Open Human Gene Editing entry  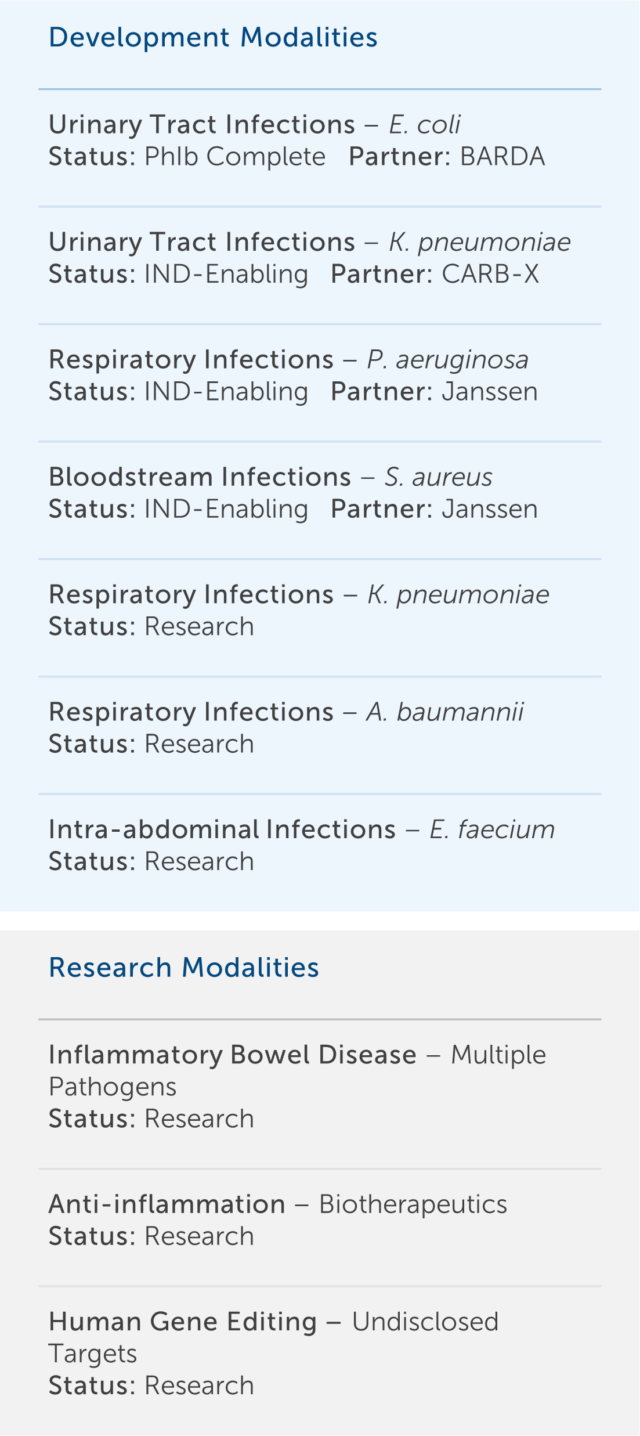pyautogui.click(x=273, y=1322)
